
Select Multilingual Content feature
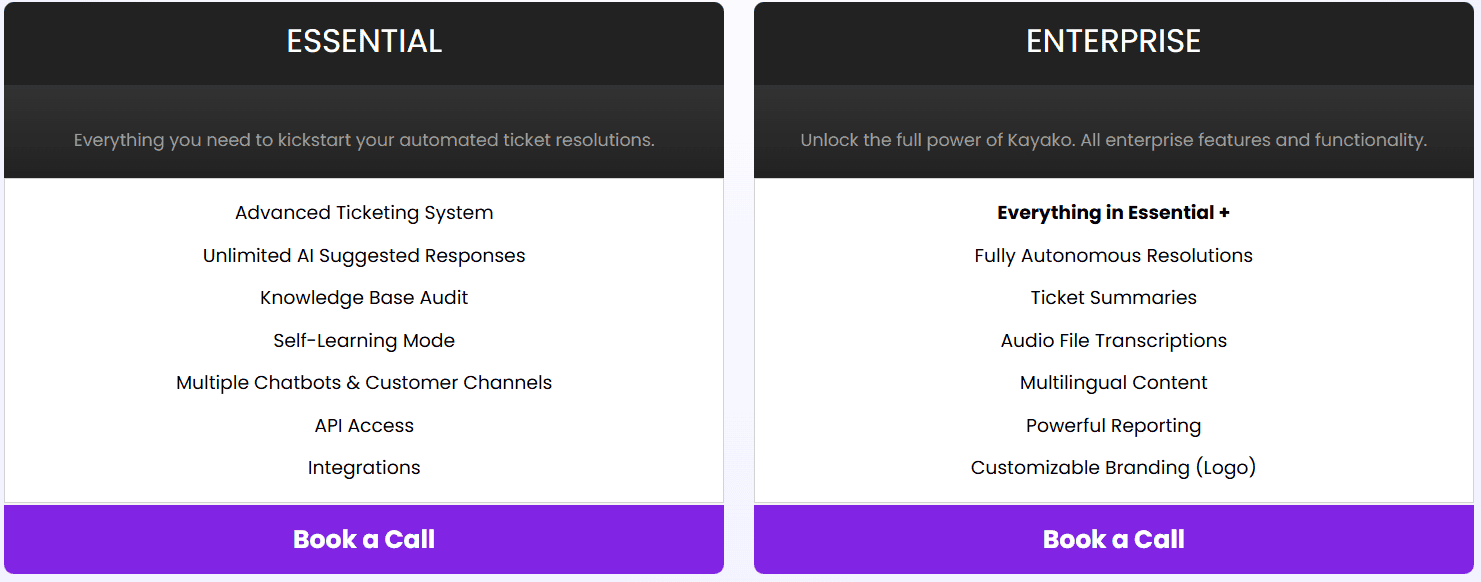[x=1113, y=383]
